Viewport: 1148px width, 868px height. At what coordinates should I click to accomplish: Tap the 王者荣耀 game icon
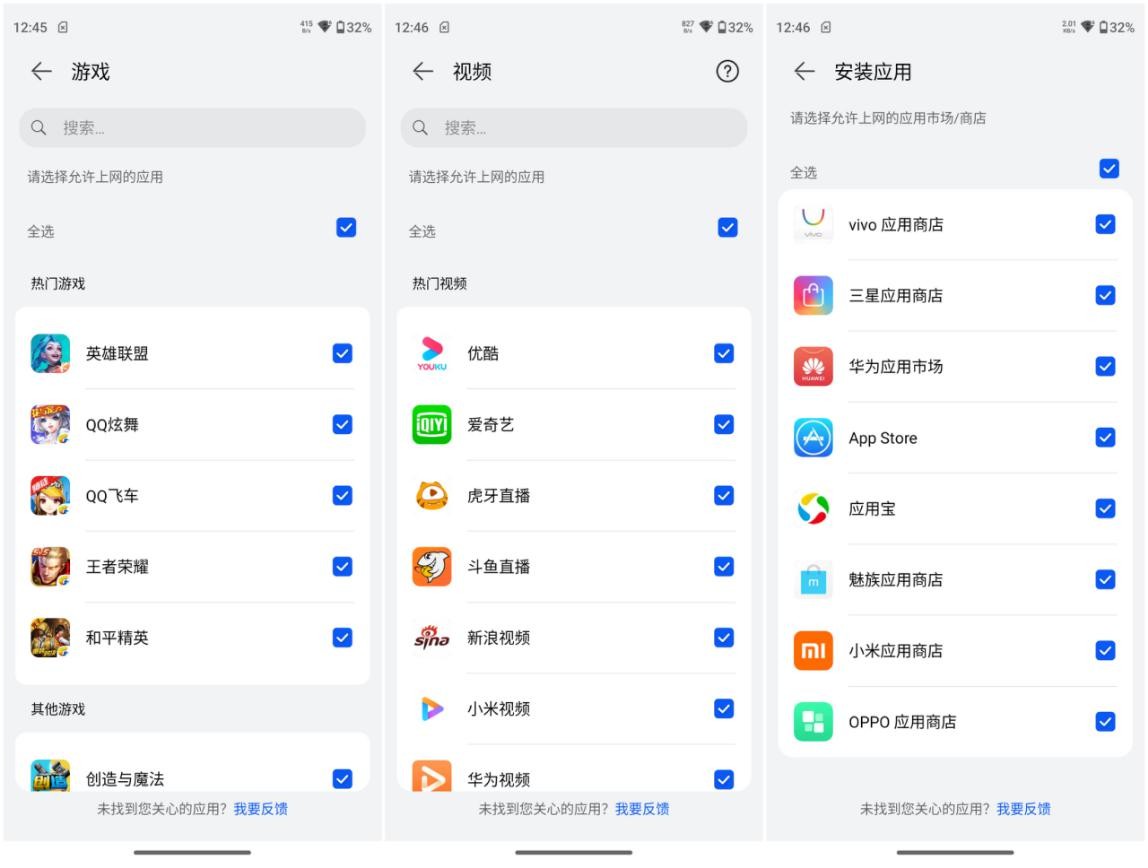[x=50, y=565]
